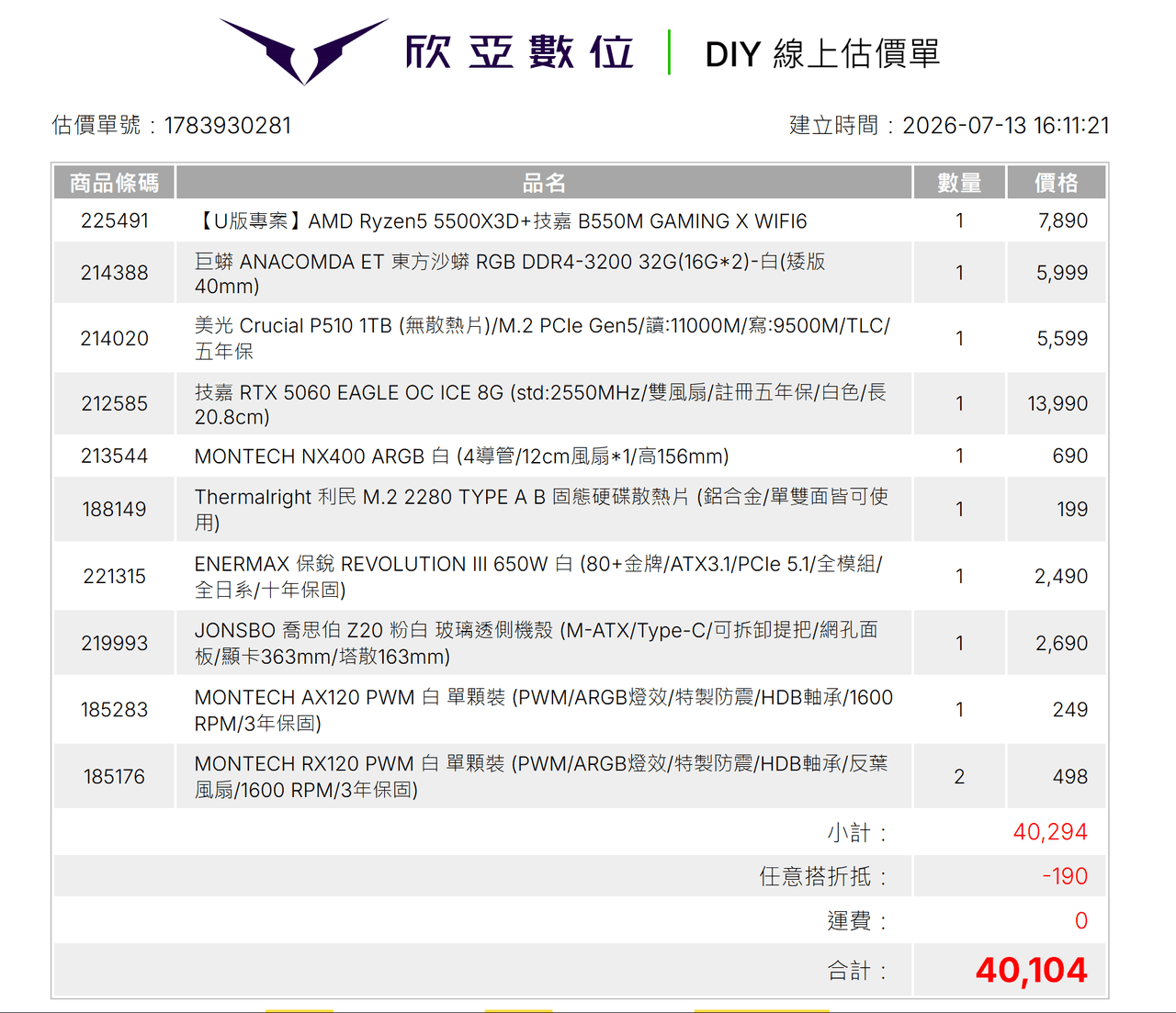The image size is (1176, 1013).
Task: Click the shipping fee value 0
Action: 1081,920
